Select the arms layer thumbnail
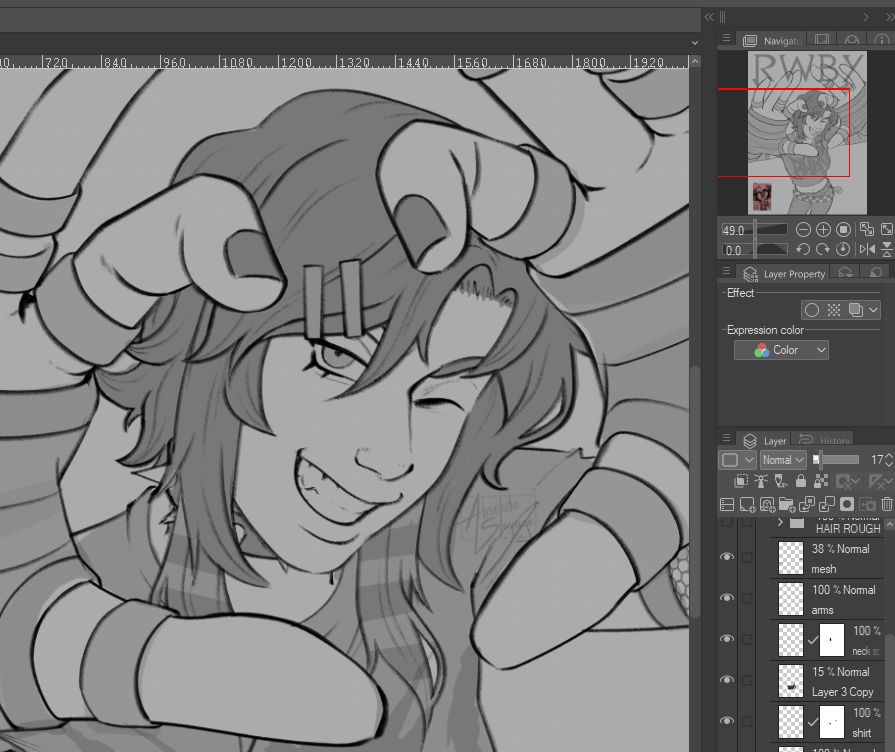The image size is (895, 752). click(x=791, y=599)
